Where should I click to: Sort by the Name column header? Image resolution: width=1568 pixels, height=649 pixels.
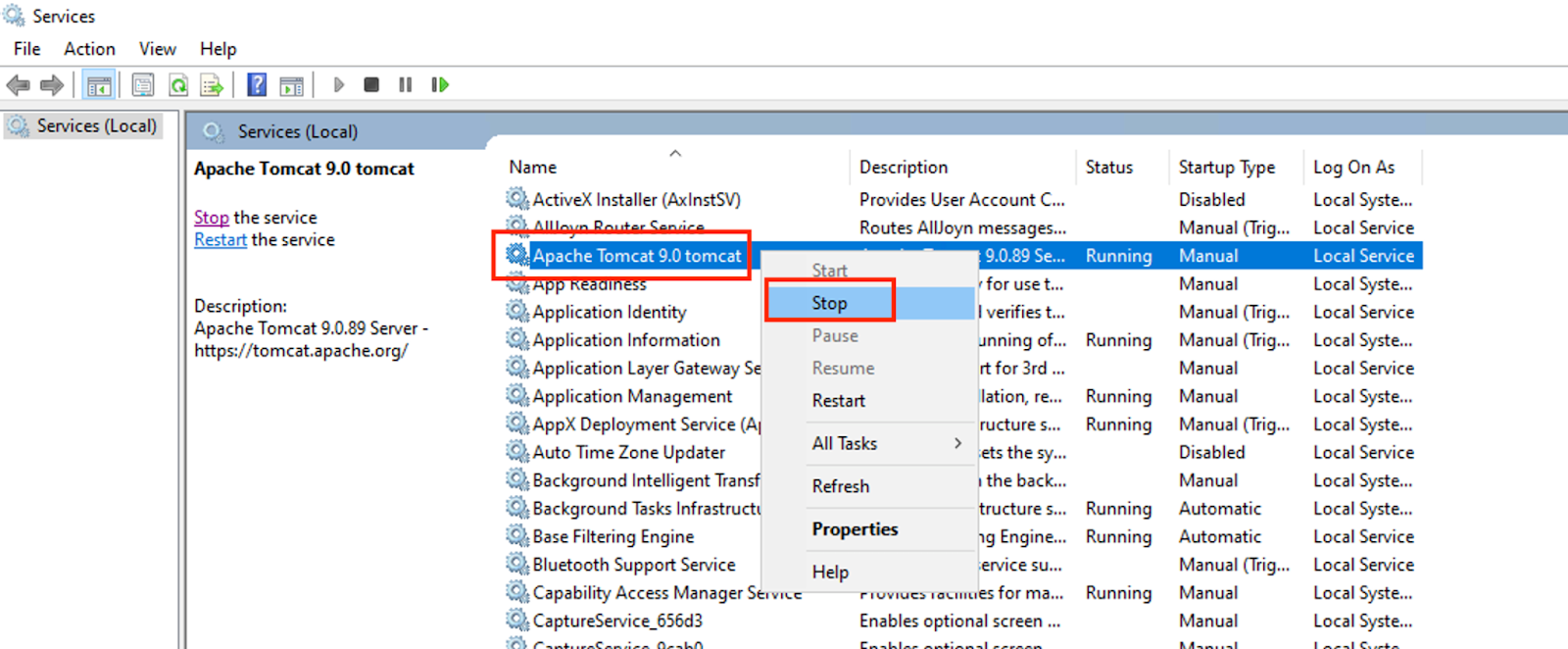[532, 168]
